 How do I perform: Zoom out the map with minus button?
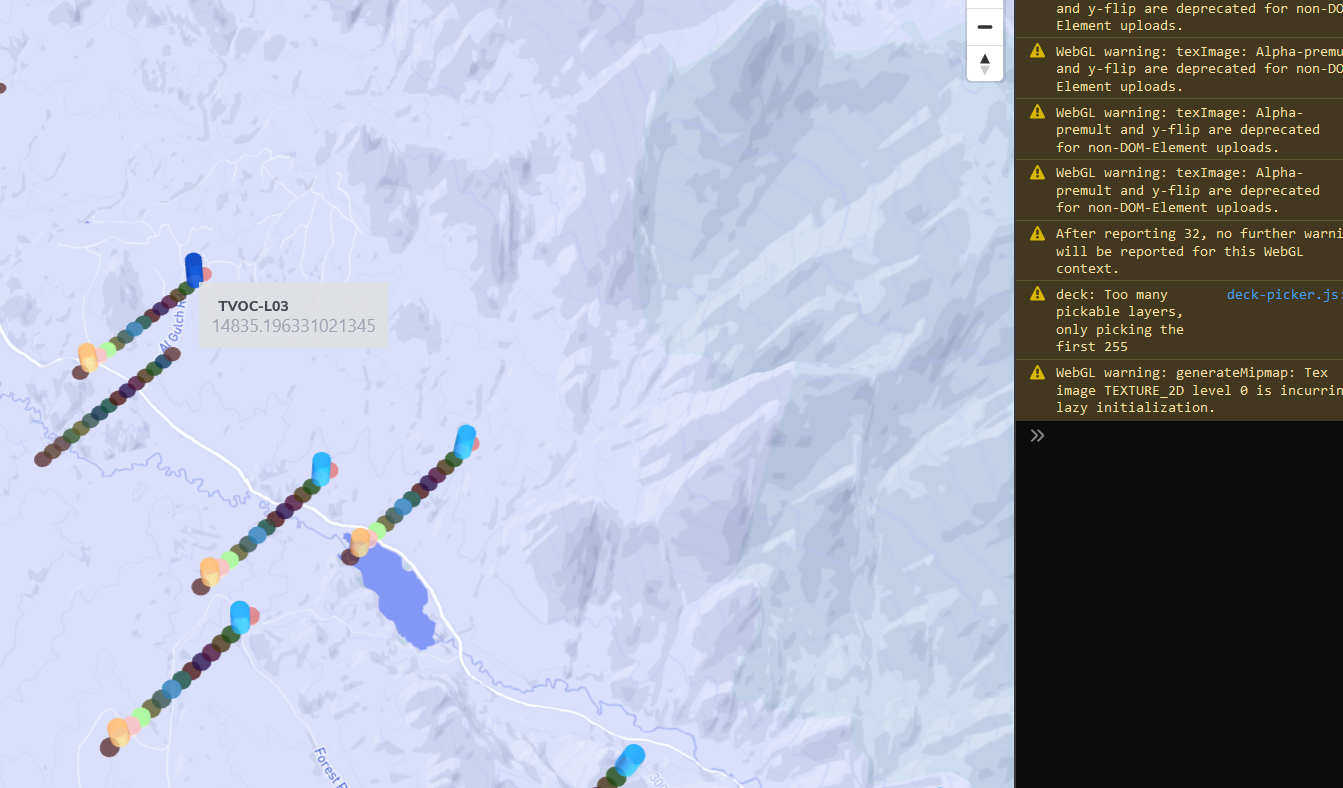tap(984, 27)
